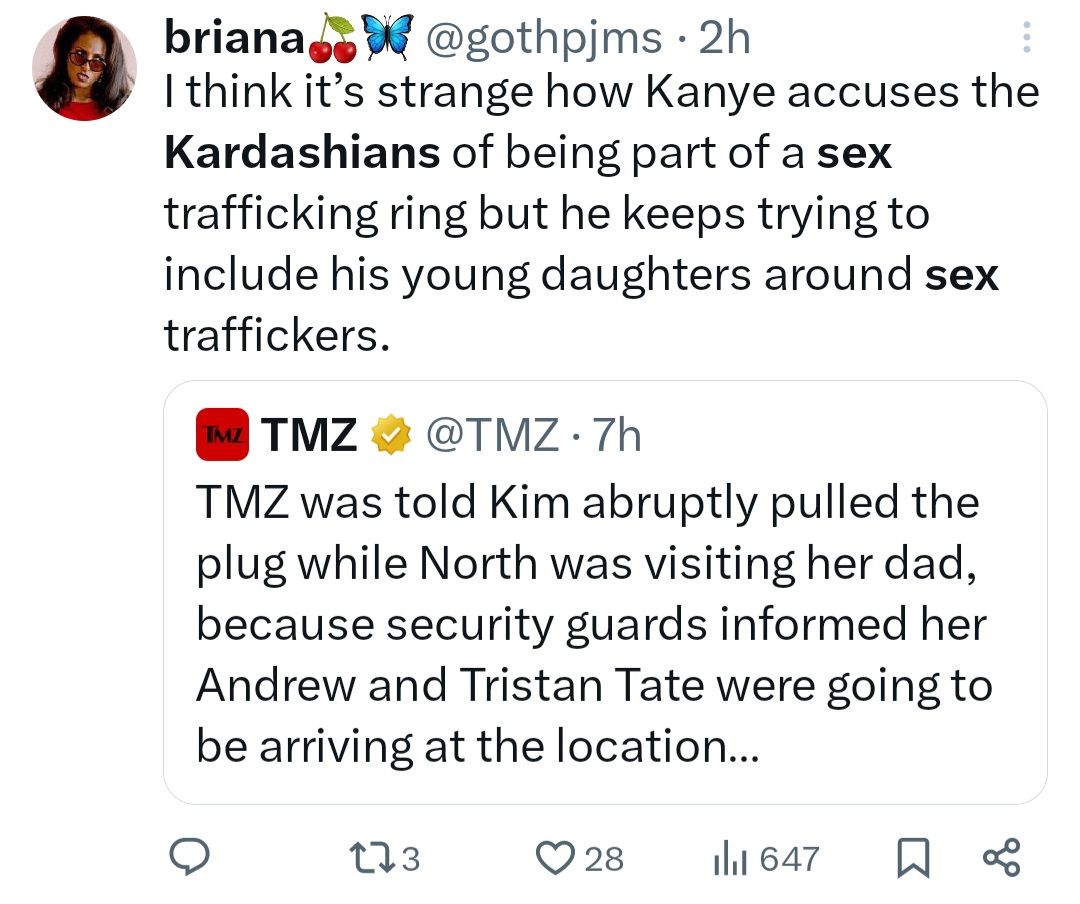Click the 2h timestamp on the tweet
The height and width of the screenshot is (904, 1080).
pos(724,39)
